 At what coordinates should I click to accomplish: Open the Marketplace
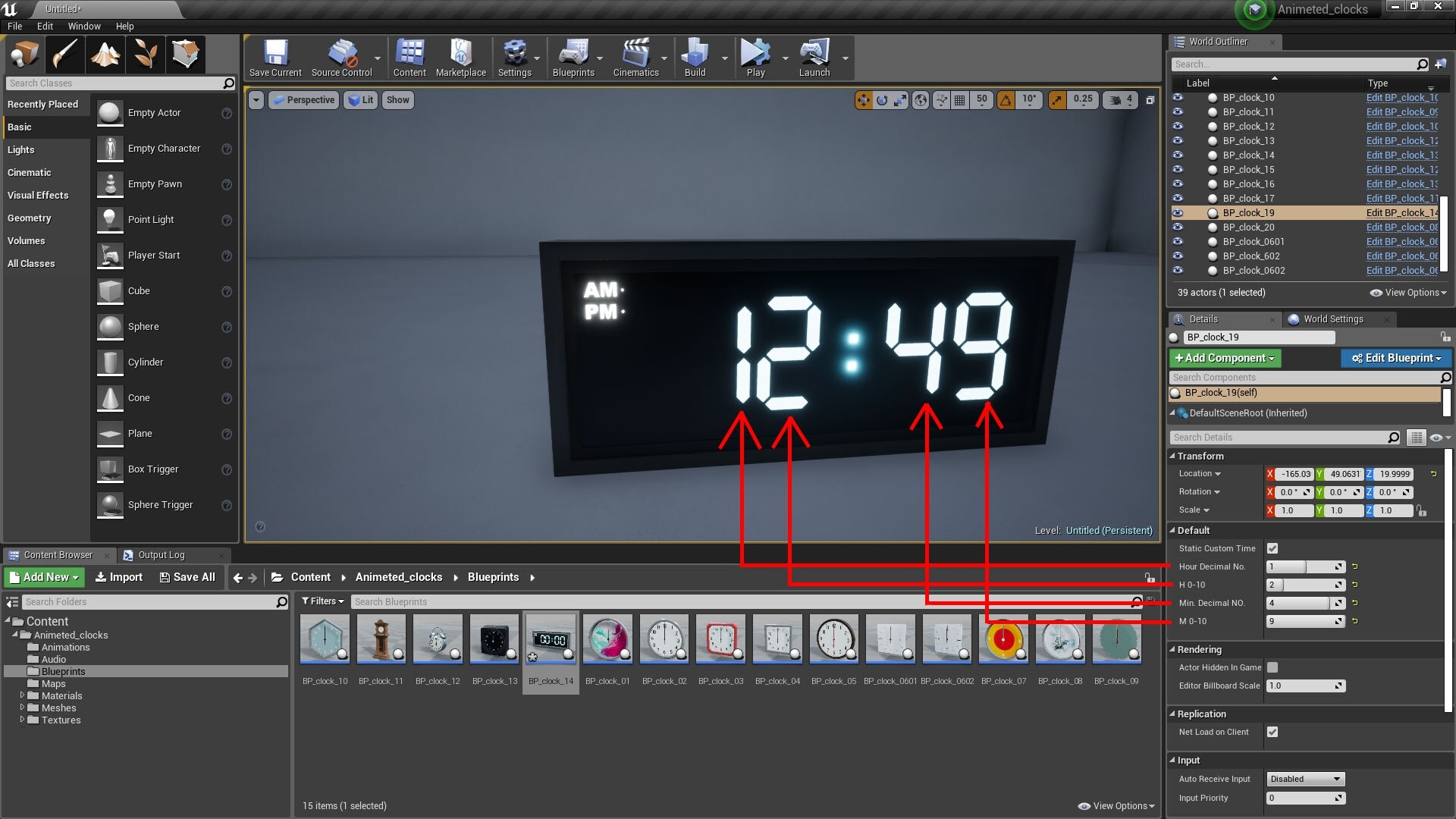point(461,57)
